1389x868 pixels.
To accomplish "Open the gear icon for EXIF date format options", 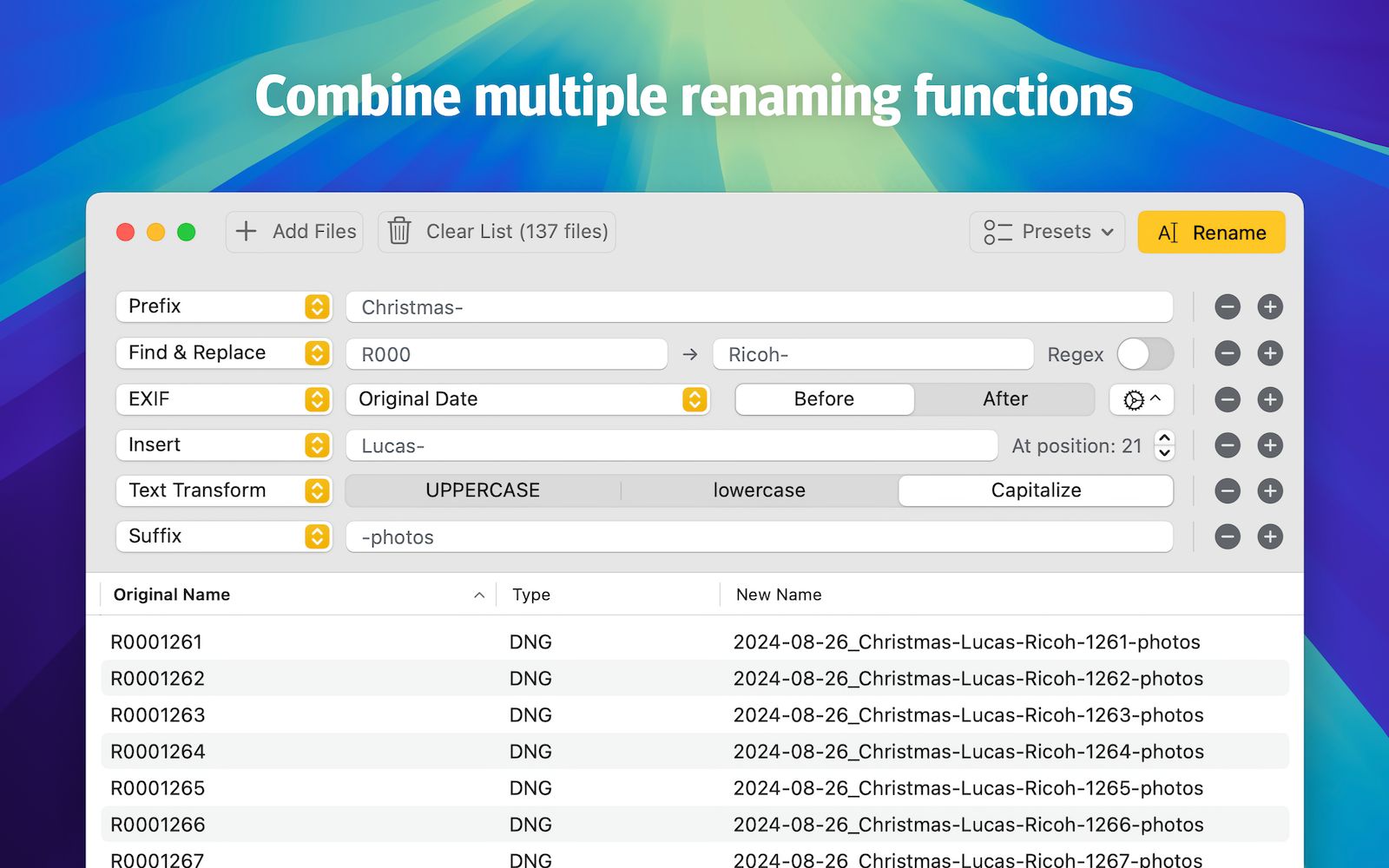I will click(x=1136, y=399).
